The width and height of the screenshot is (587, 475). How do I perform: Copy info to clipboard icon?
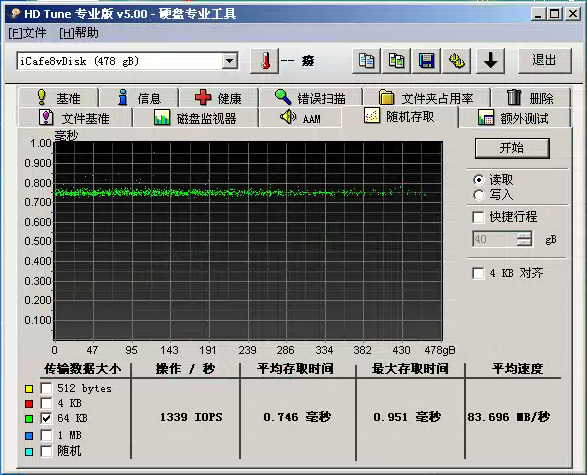point(366,60)
